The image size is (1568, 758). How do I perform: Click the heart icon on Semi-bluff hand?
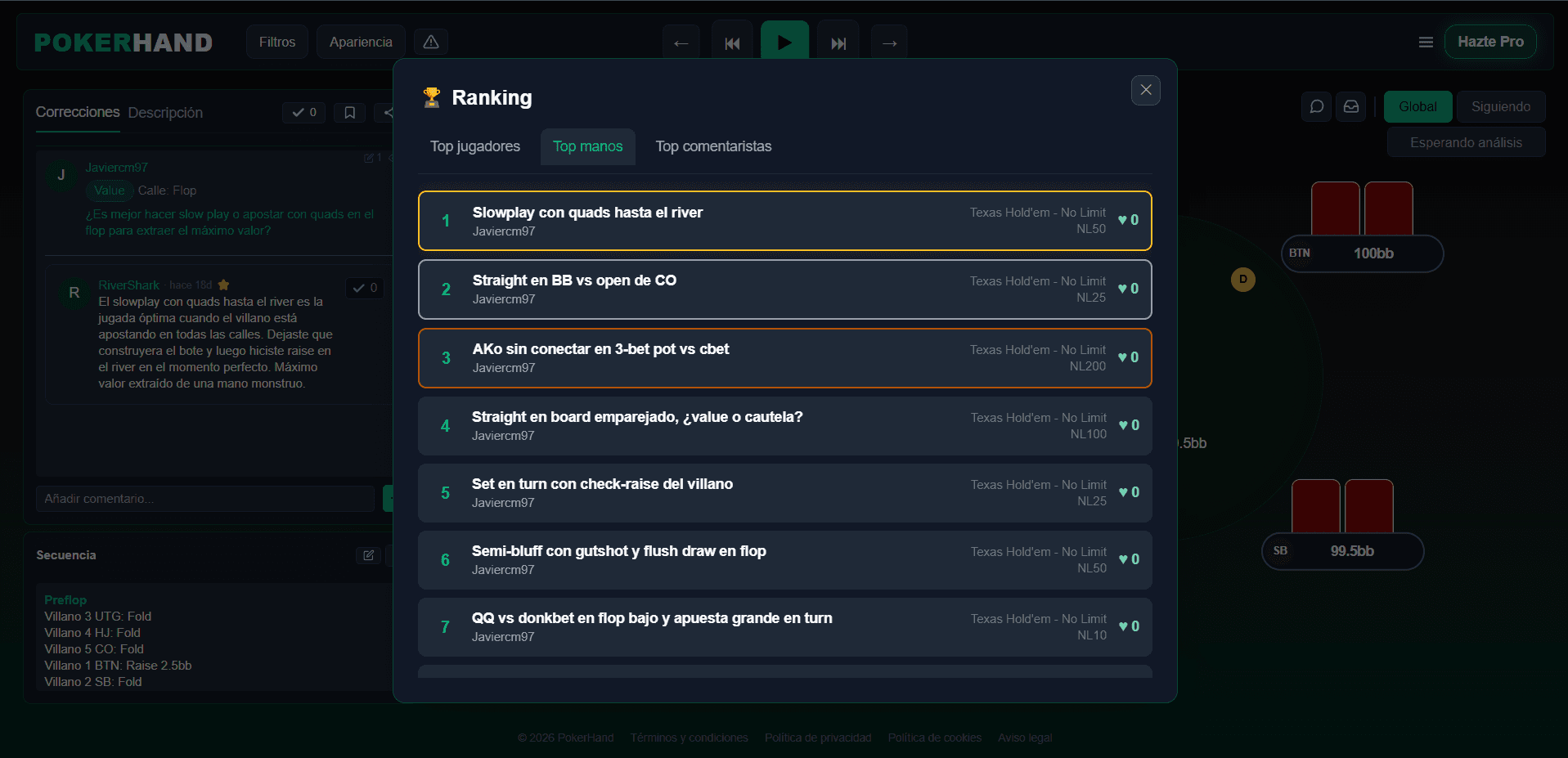click(1124, 559)
